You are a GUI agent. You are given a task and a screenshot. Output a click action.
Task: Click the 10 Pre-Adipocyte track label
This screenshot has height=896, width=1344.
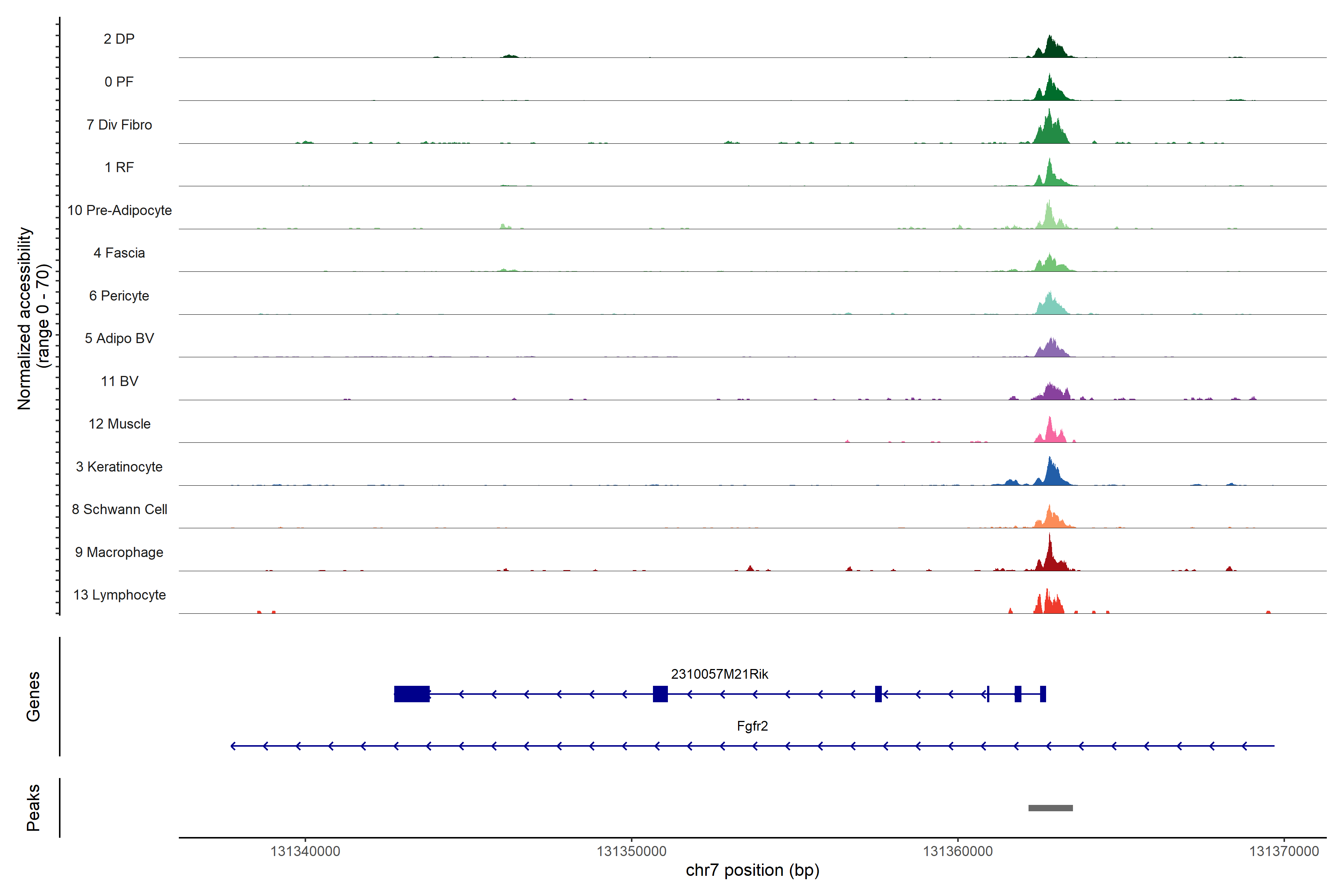(119, 210)
